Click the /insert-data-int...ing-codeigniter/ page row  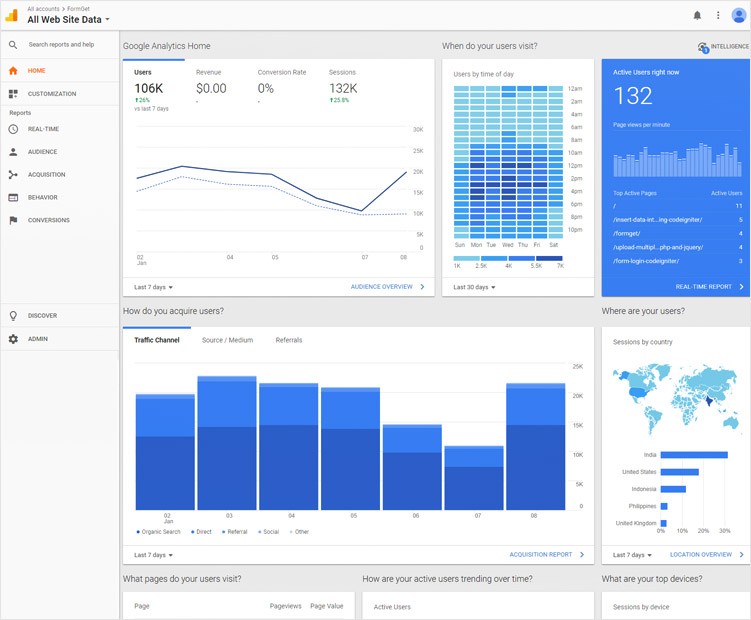coord(678,220)
